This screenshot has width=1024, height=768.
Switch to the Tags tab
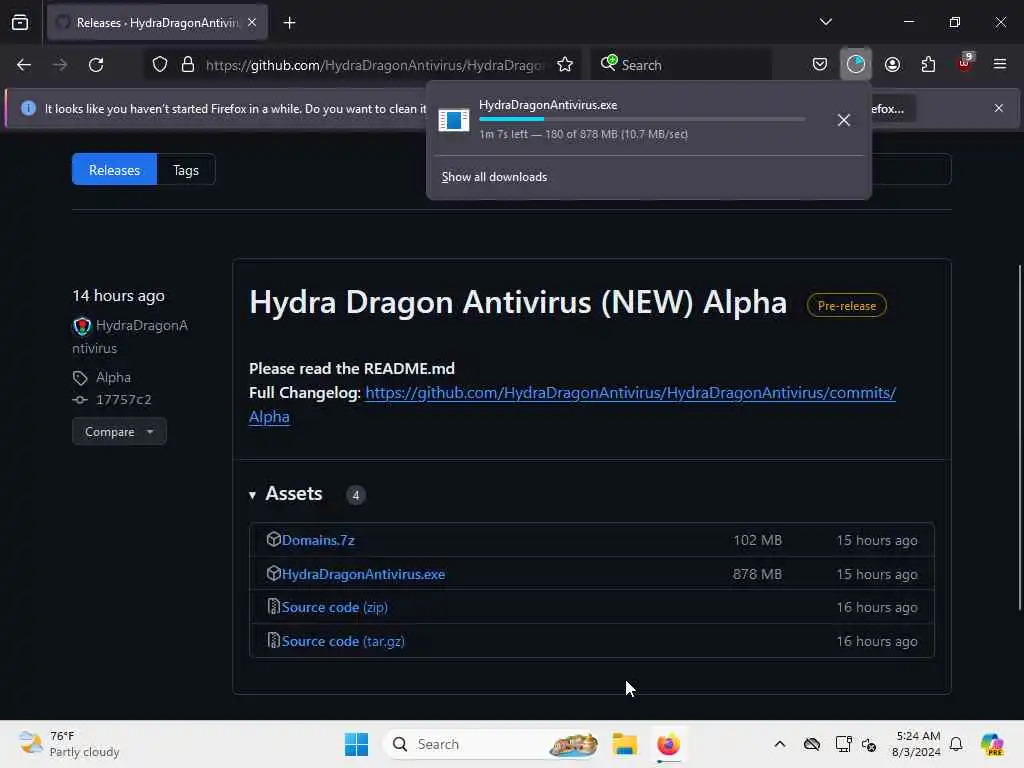(186, 170)
